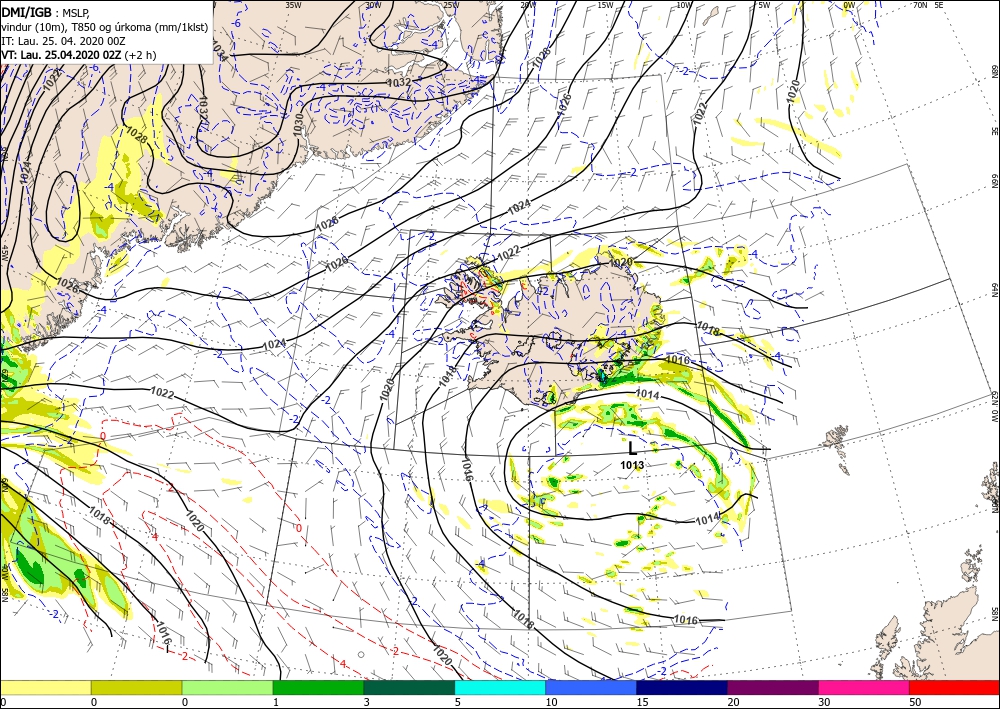Click the legend value 30
Viewport: 1000px width, 709px height.
tap(824, 702)
